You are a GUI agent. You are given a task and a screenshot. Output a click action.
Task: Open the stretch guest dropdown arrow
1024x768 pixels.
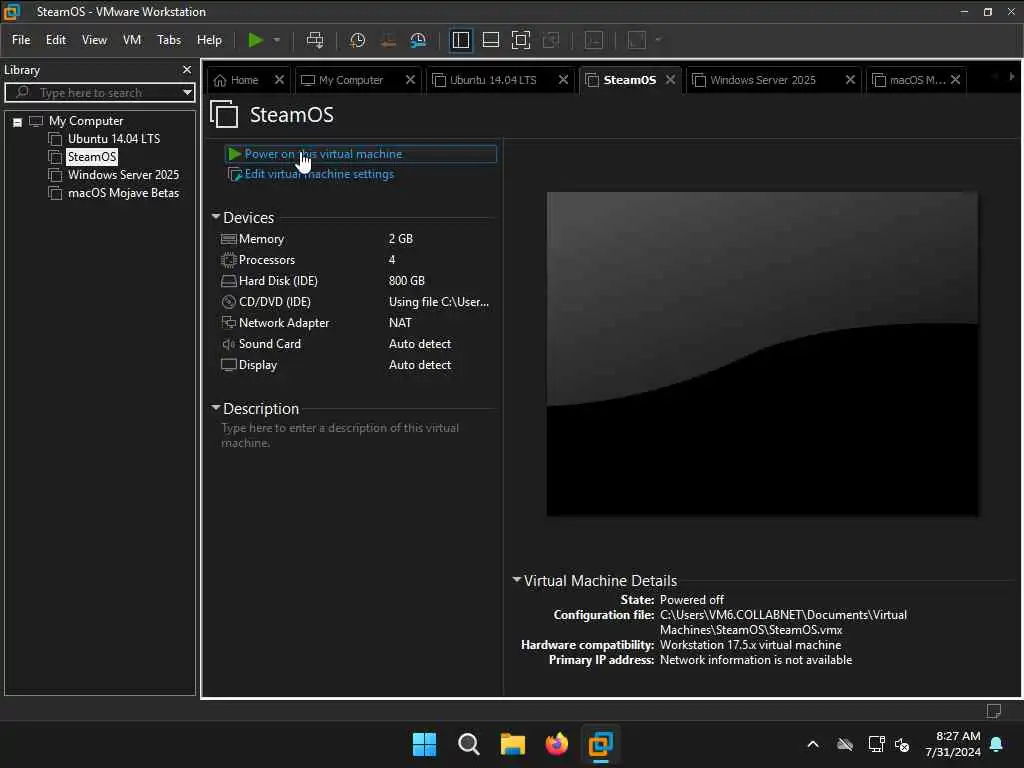[x=658, y=40]
